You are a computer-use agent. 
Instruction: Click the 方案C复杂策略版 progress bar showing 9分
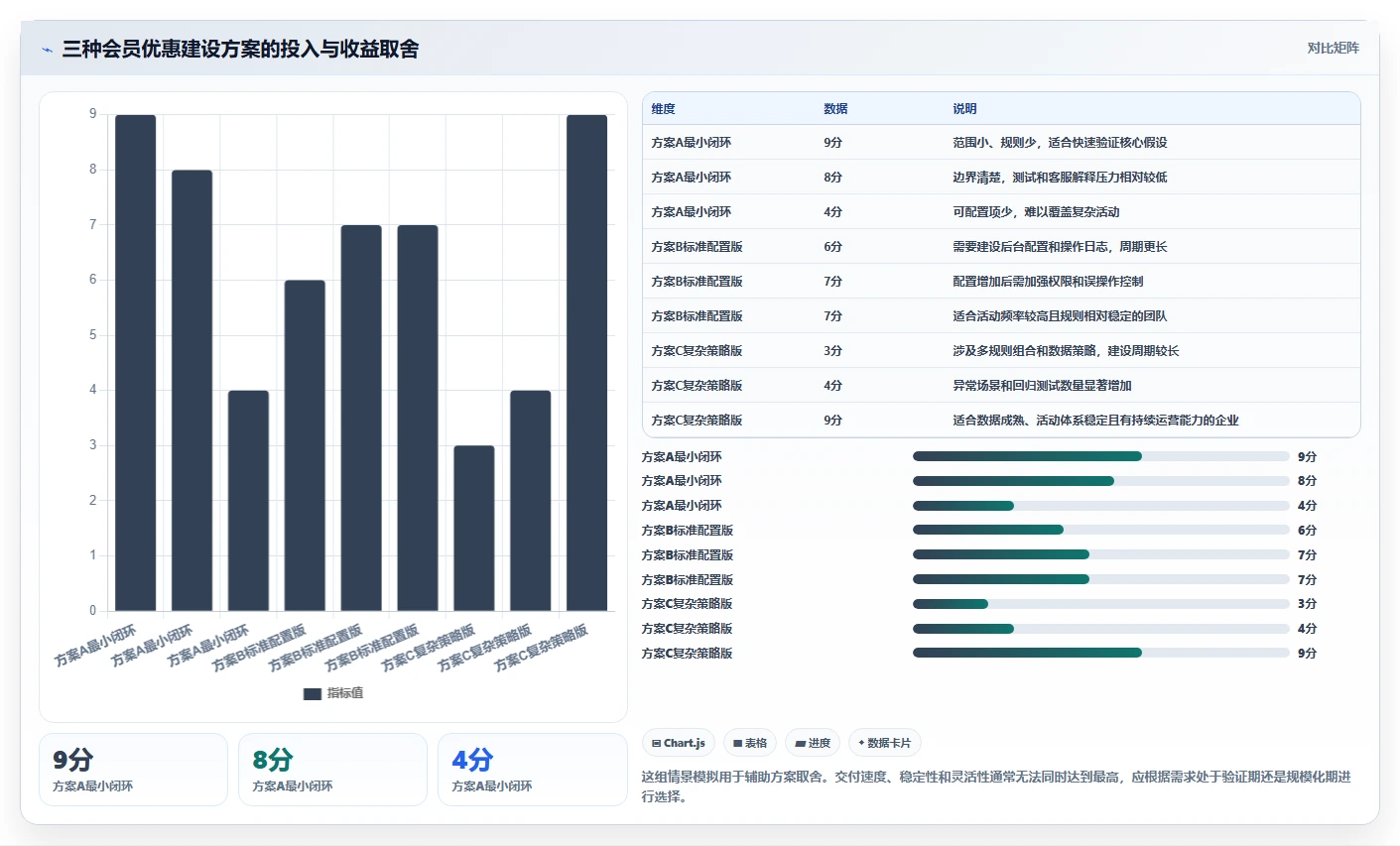click(1100, 653)
